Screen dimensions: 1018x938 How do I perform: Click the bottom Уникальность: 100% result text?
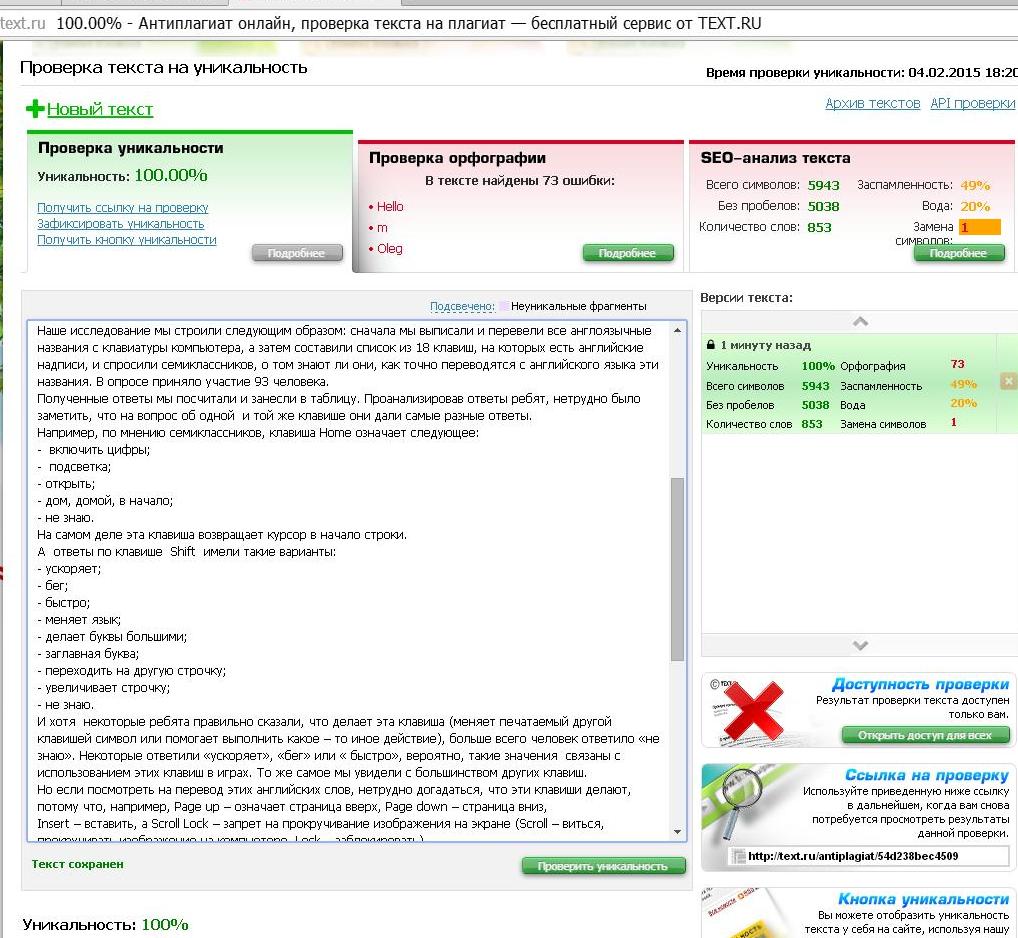click(105, 924)
